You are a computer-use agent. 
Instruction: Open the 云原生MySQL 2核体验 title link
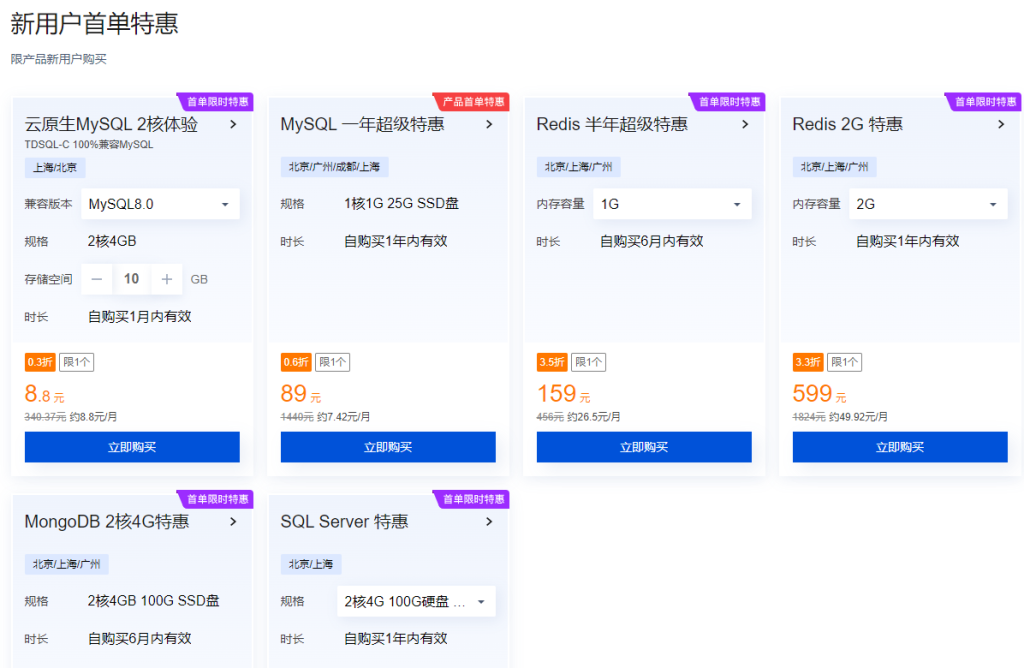click(111, 125)
